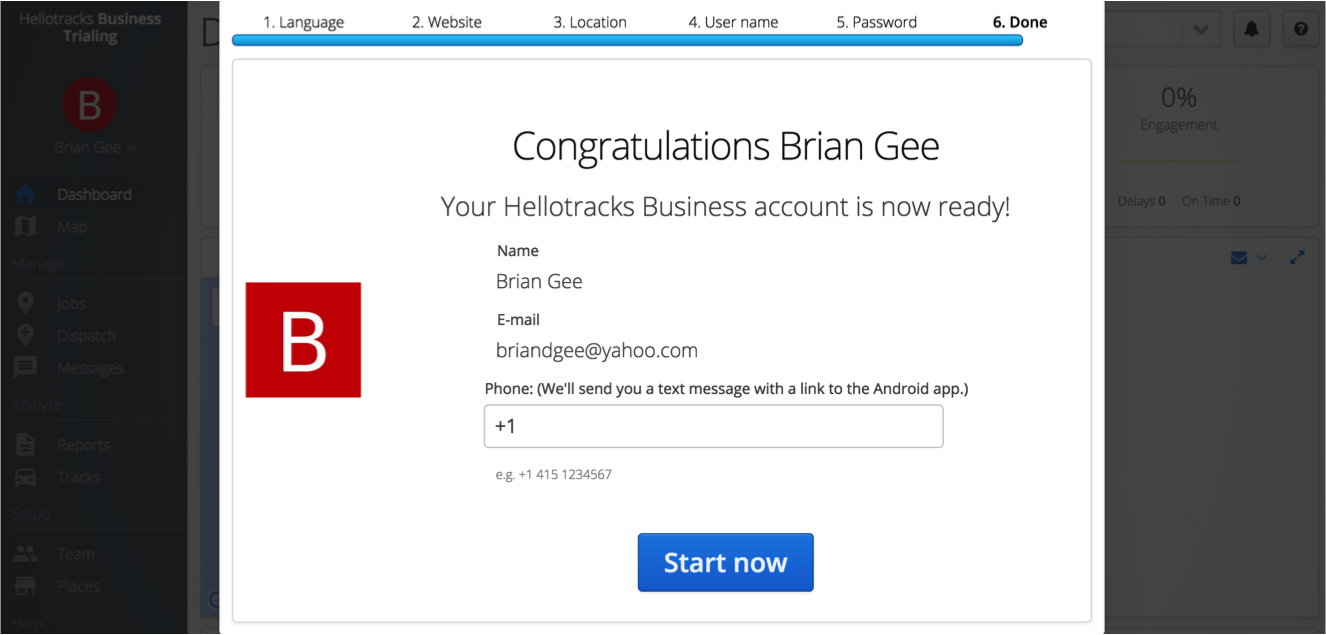Open Jobs in the sidebar
Image resolution: width=1326 pixels, height=635 pixels.
[72, 304]
